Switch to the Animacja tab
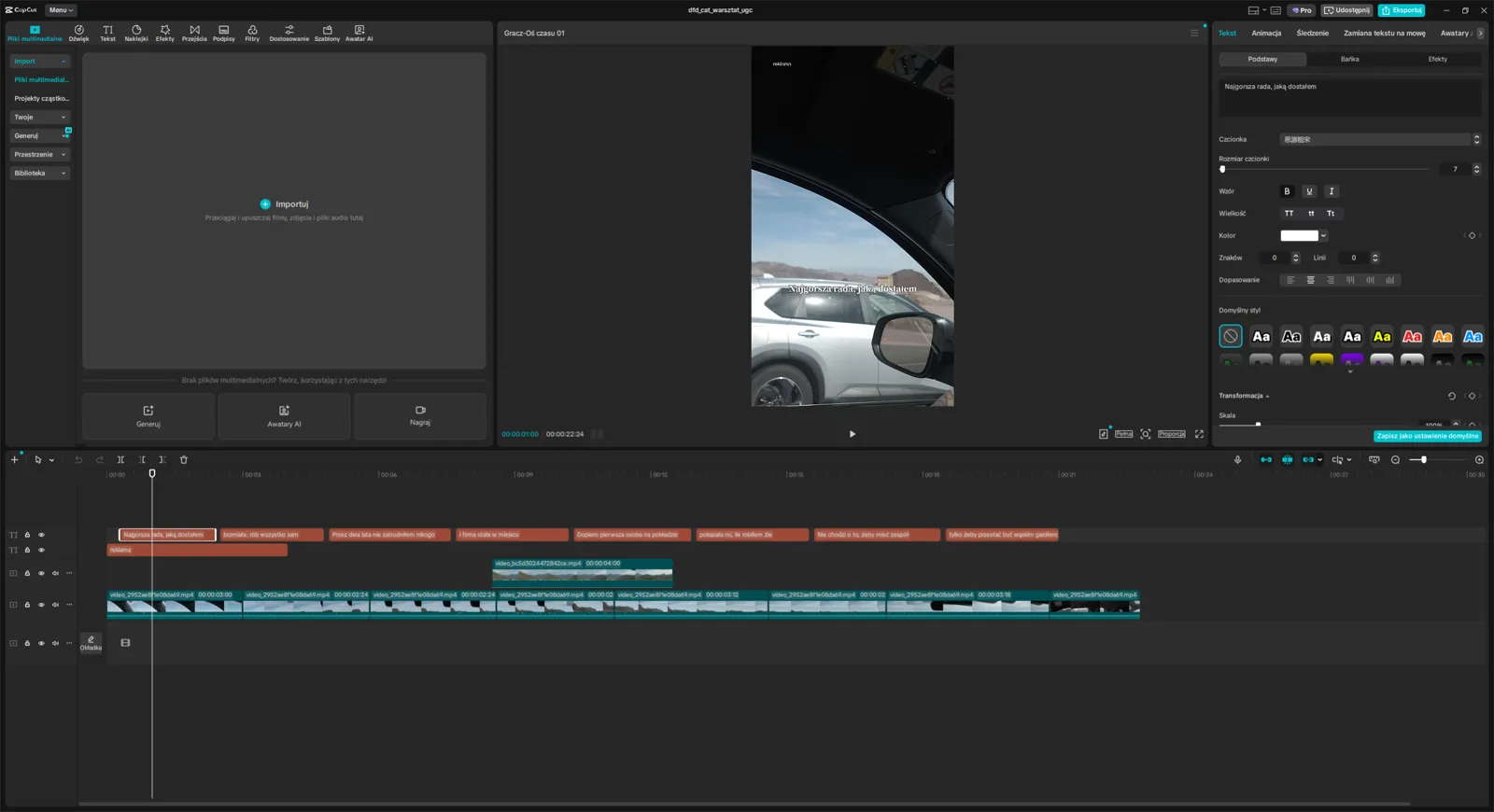1494x812 pixels. pos(1266,34)
